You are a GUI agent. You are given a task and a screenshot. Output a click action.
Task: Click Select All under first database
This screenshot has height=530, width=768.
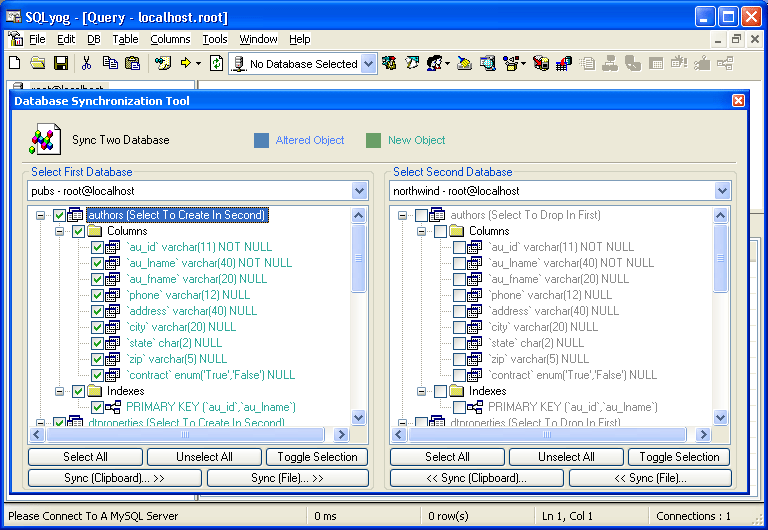85,457
